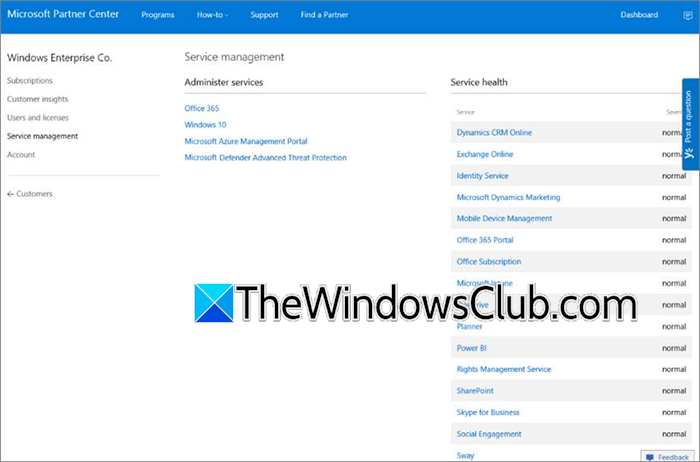Open the Post a question side tab
Screen dimensions: 700x462
coord(690,124)
